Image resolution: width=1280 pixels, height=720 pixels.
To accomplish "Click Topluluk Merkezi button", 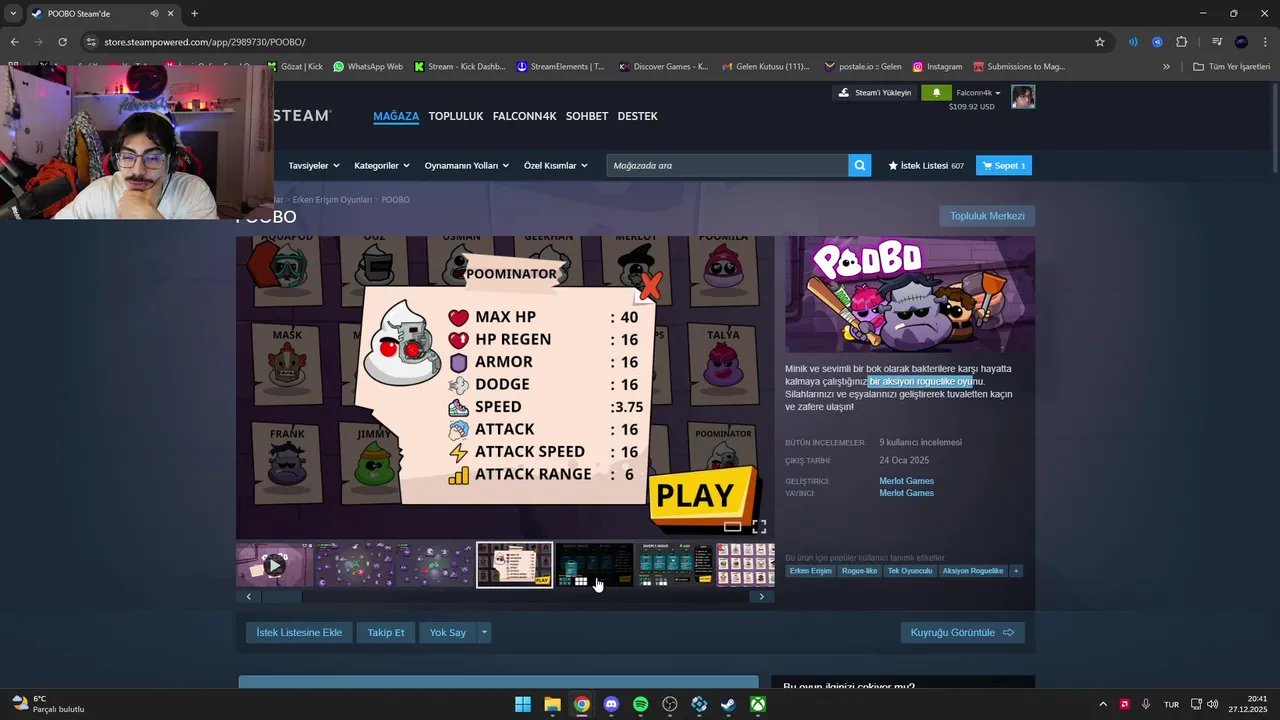I will tap(987, 216).
